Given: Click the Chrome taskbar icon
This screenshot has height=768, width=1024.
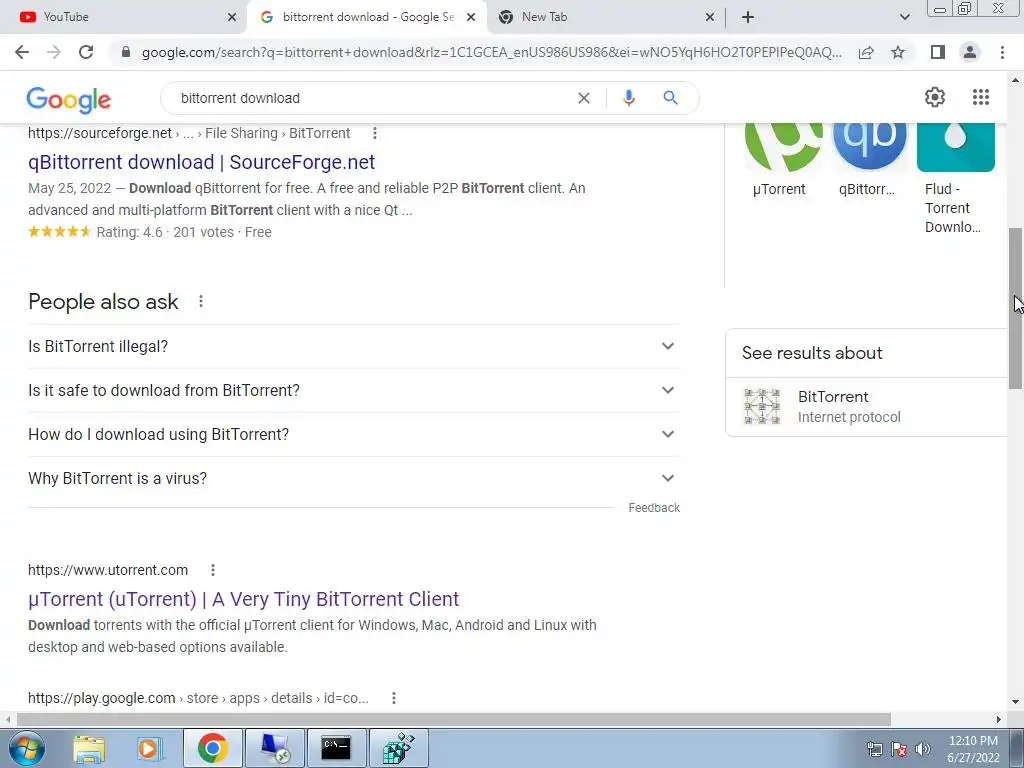Looking at the screenshot, I should [x=212, y=748].
